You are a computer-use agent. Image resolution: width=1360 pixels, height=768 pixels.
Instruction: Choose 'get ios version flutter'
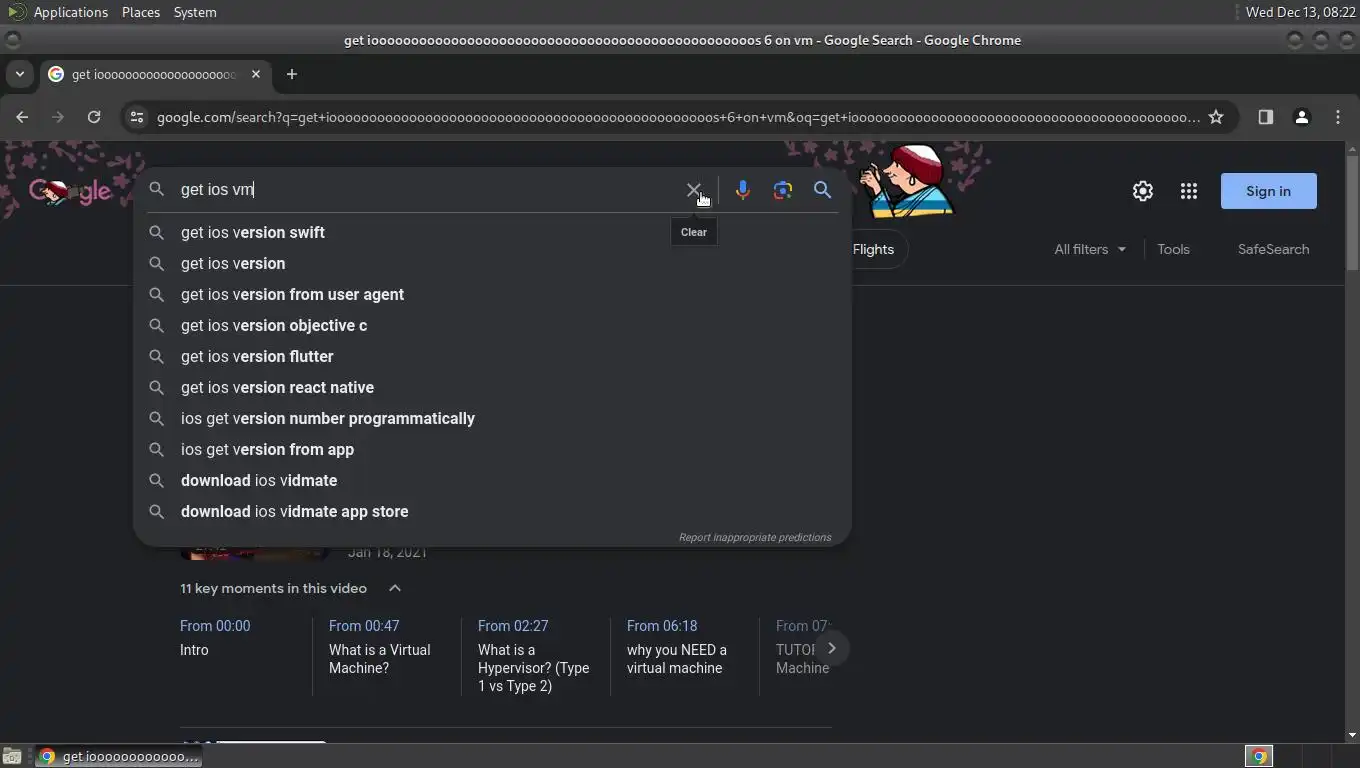[x=492, y=356]
